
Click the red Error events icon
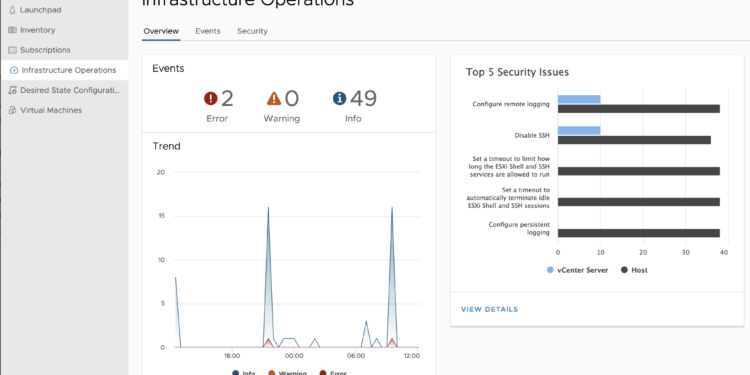click(x=210, y=99)
